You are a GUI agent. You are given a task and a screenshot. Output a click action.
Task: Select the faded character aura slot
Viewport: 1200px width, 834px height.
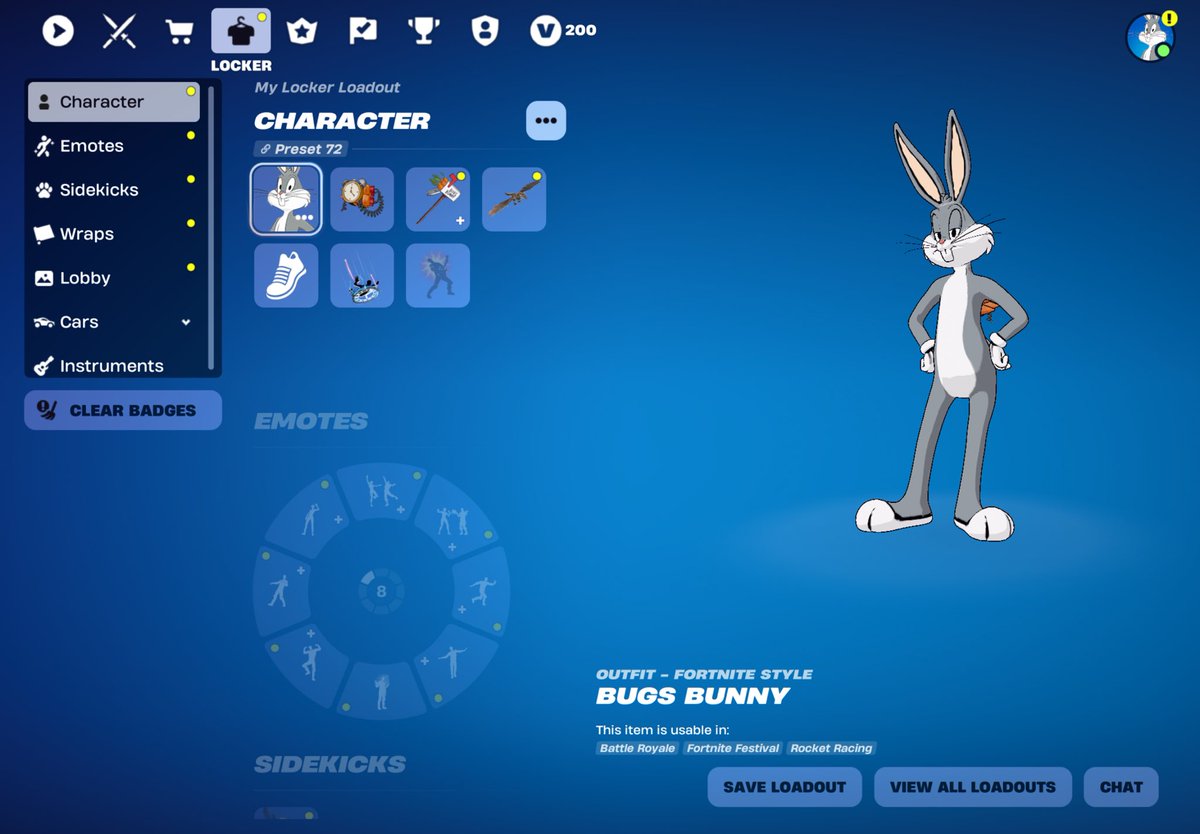438,275
